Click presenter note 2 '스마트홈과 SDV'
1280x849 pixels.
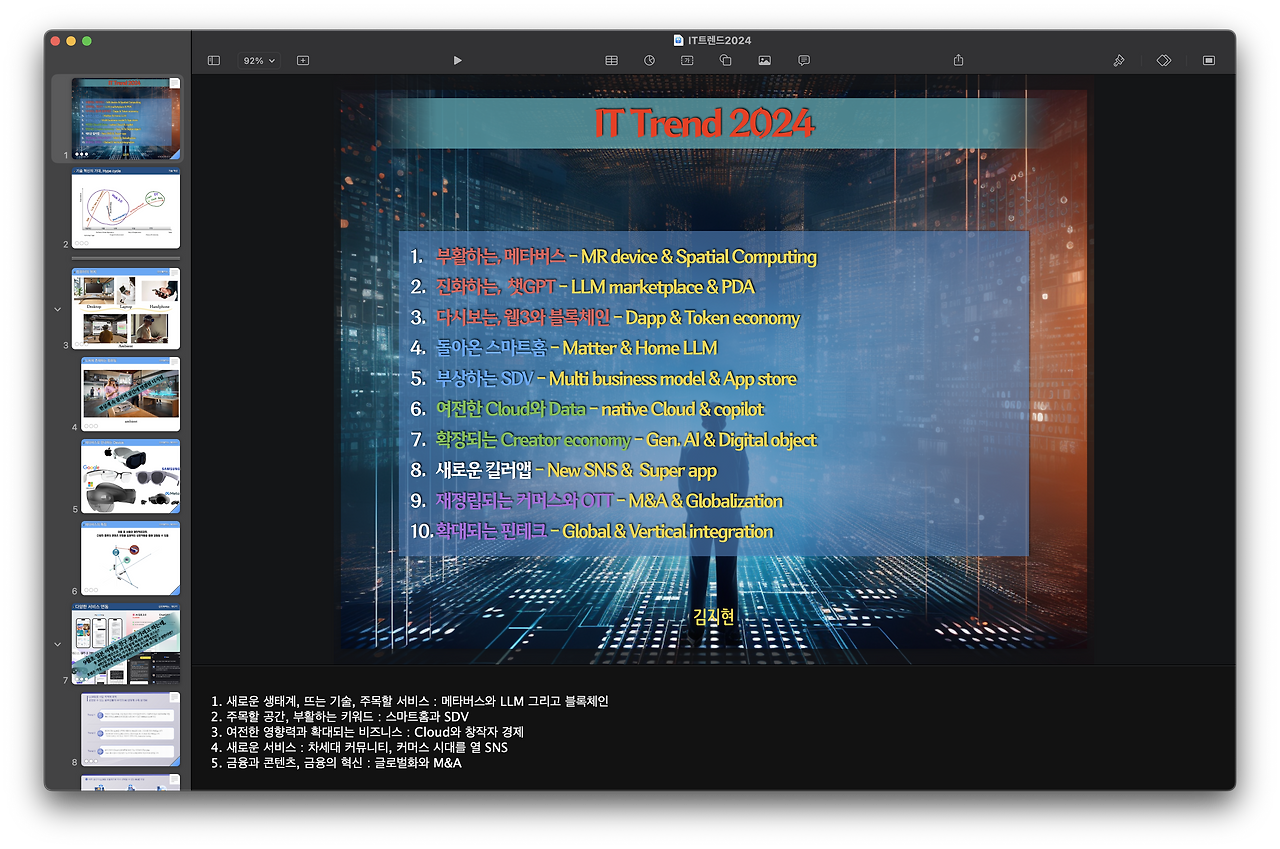(425, 717)
